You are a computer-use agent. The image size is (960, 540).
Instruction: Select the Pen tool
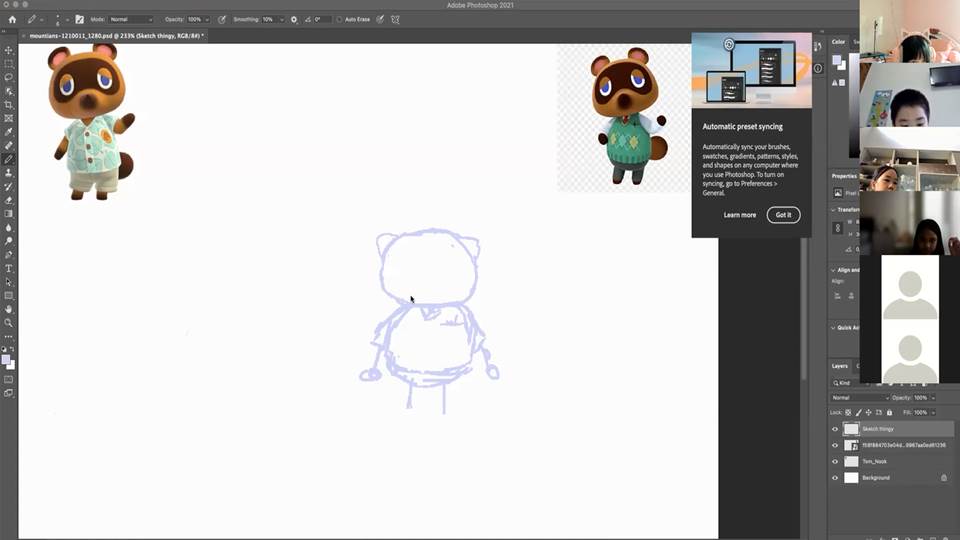click(x=9, y=255)
